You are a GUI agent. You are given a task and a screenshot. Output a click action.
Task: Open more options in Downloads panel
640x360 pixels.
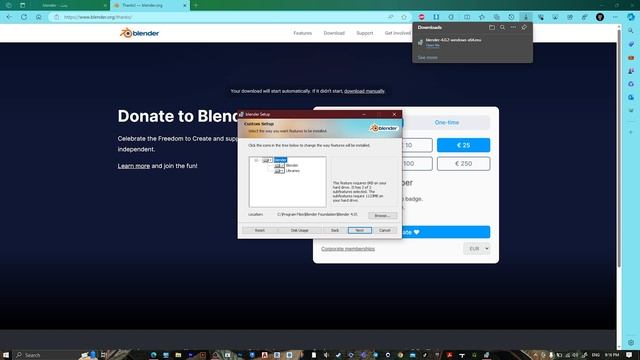click(513, 27)
